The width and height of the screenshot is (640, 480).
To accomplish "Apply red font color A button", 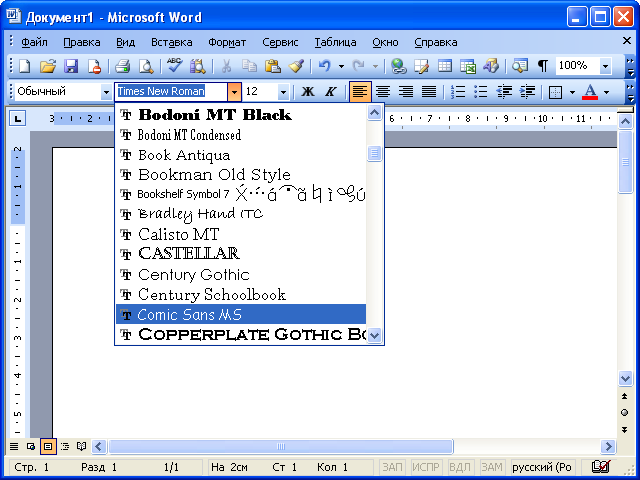I will click(590, 92).
